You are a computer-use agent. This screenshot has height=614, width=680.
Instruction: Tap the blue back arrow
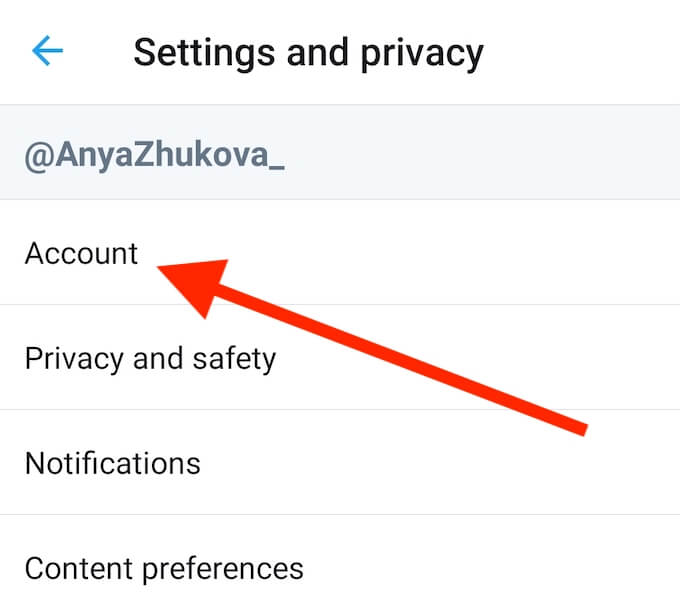point(48,51)
